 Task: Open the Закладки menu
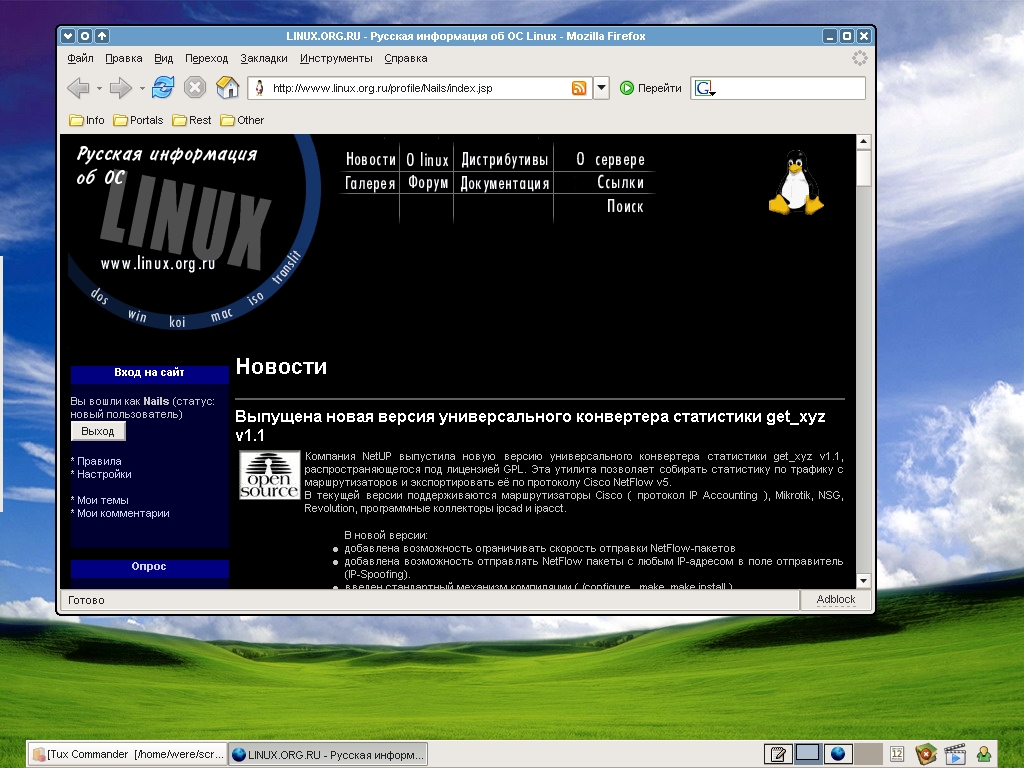264,58
